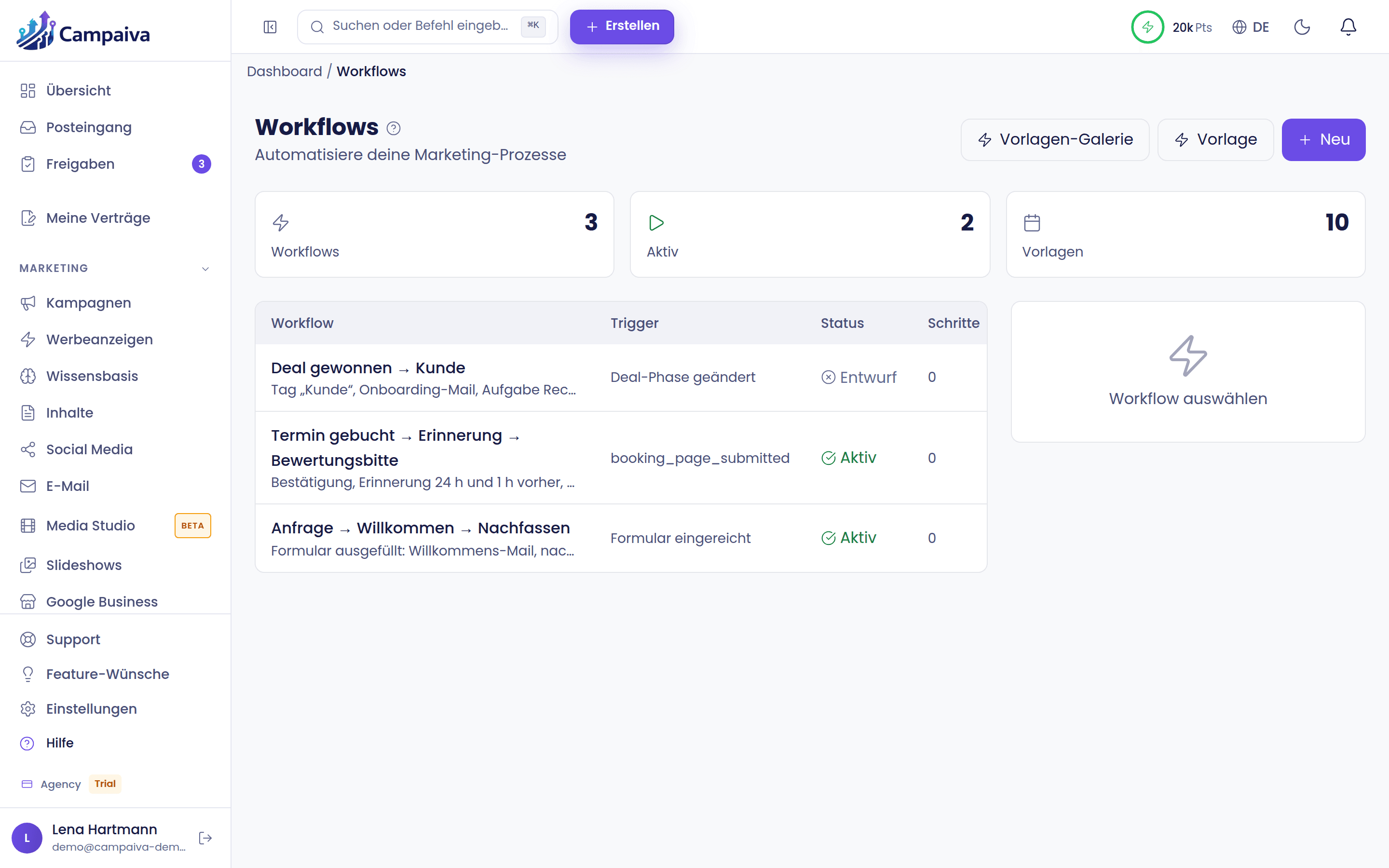
Task: Click the large bolt icon in the detail panel
Action: pyautogui.click(x=1188, y=356)
